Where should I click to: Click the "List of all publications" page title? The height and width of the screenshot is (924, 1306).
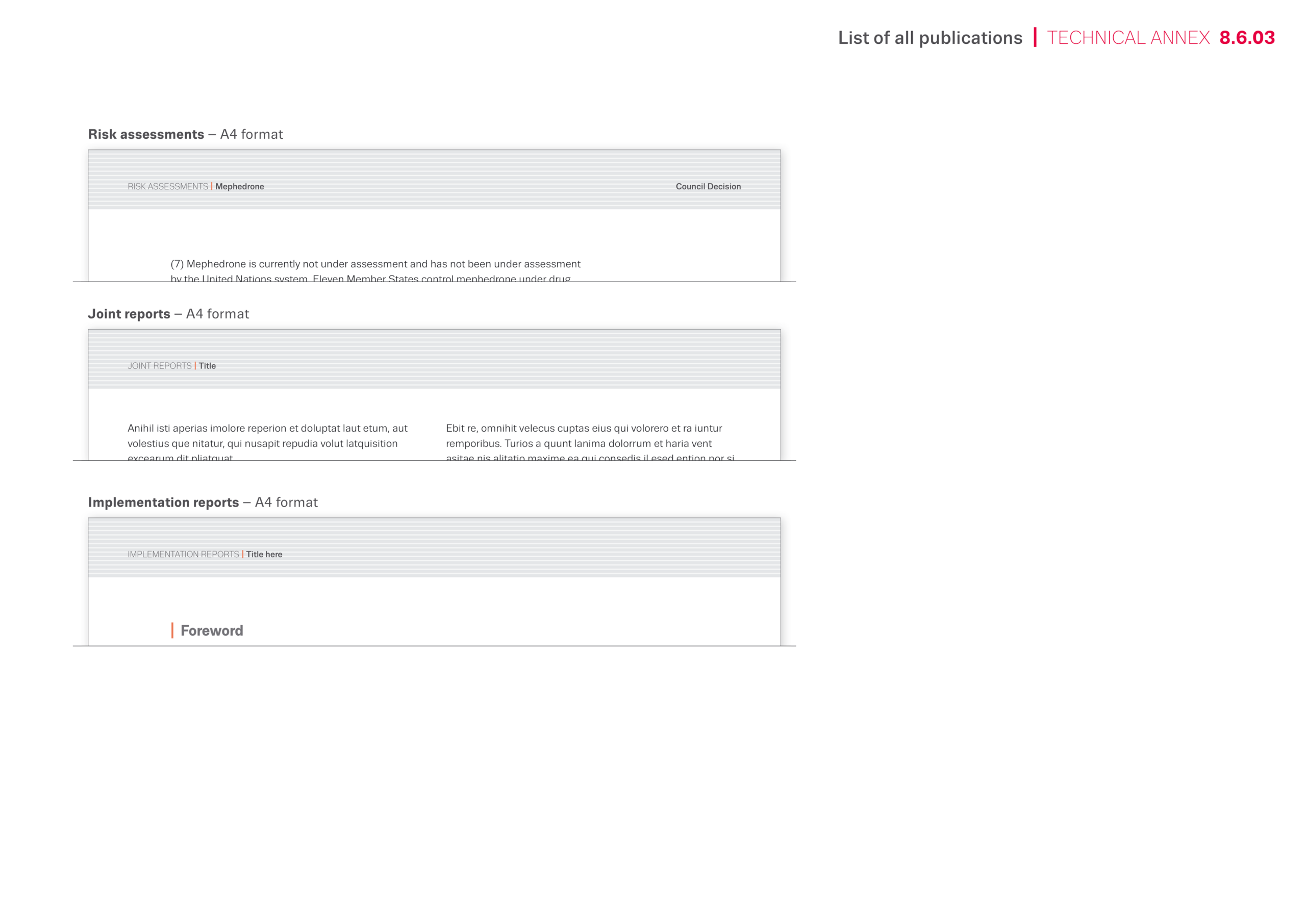click(x=930, y=38)
